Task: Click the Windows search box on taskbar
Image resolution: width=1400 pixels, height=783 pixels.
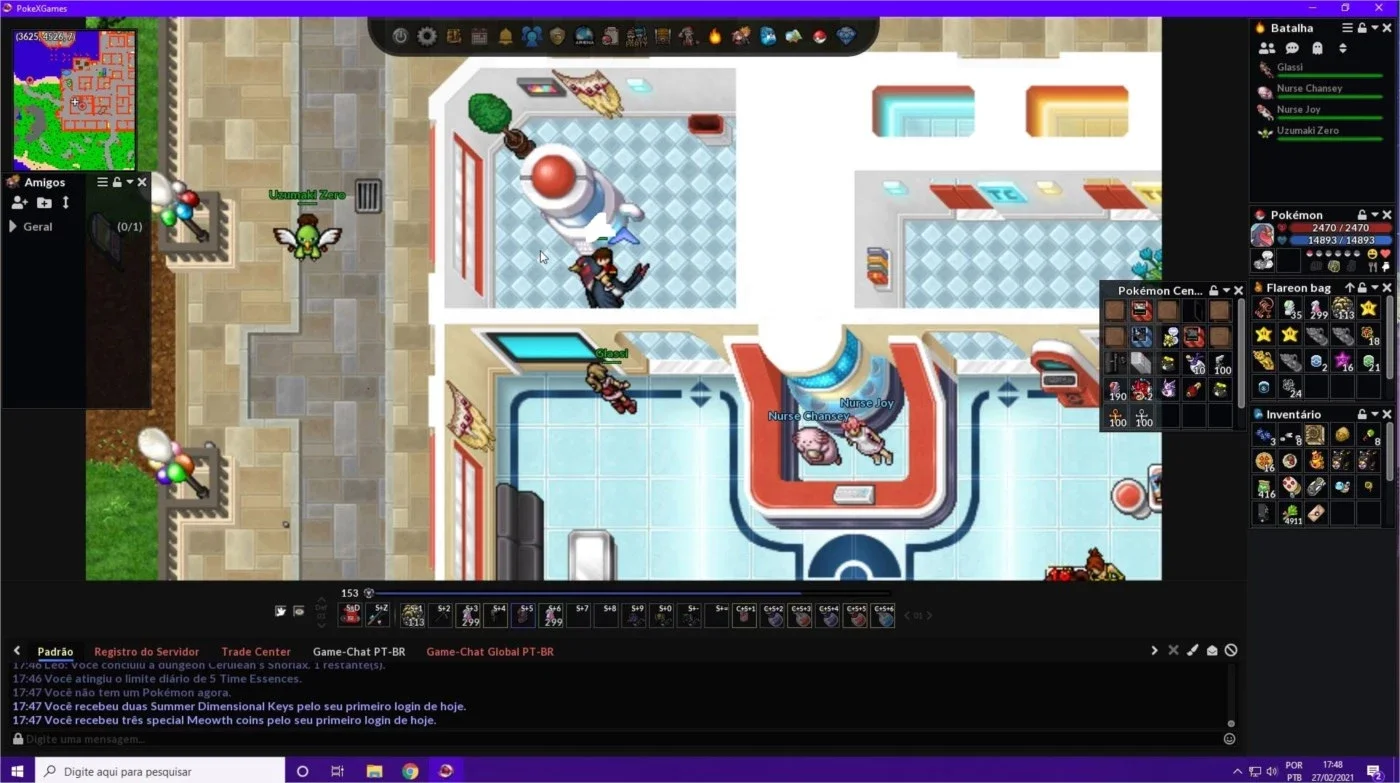Action: 160,771
